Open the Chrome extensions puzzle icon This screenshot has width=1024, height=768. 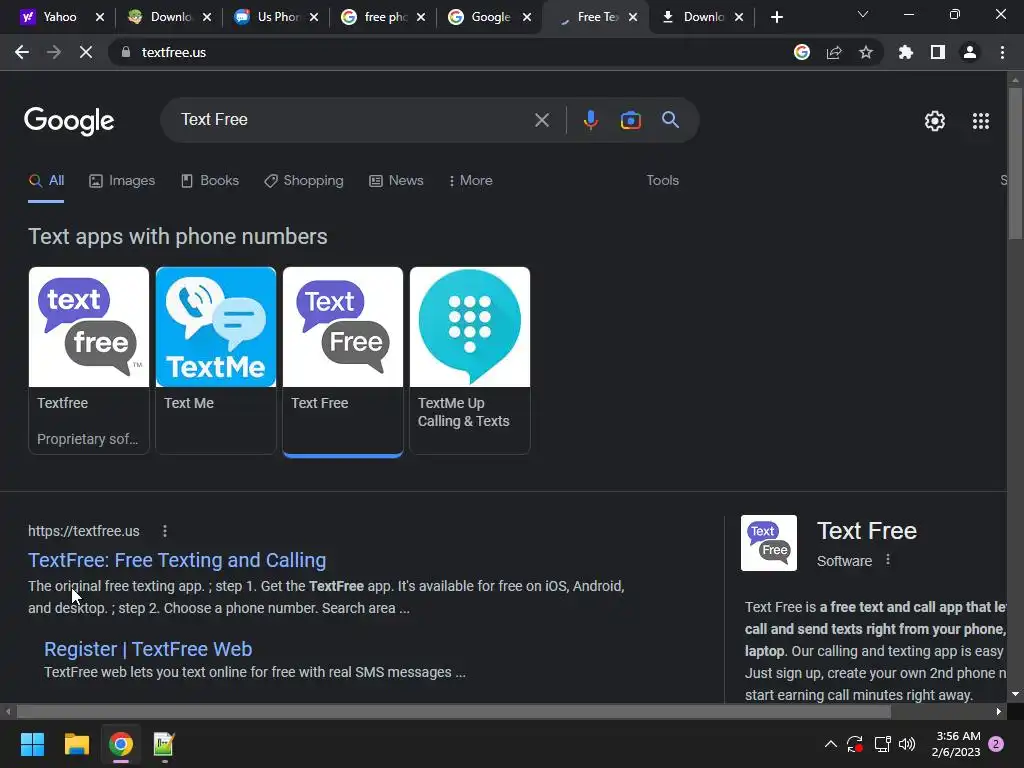906,52
